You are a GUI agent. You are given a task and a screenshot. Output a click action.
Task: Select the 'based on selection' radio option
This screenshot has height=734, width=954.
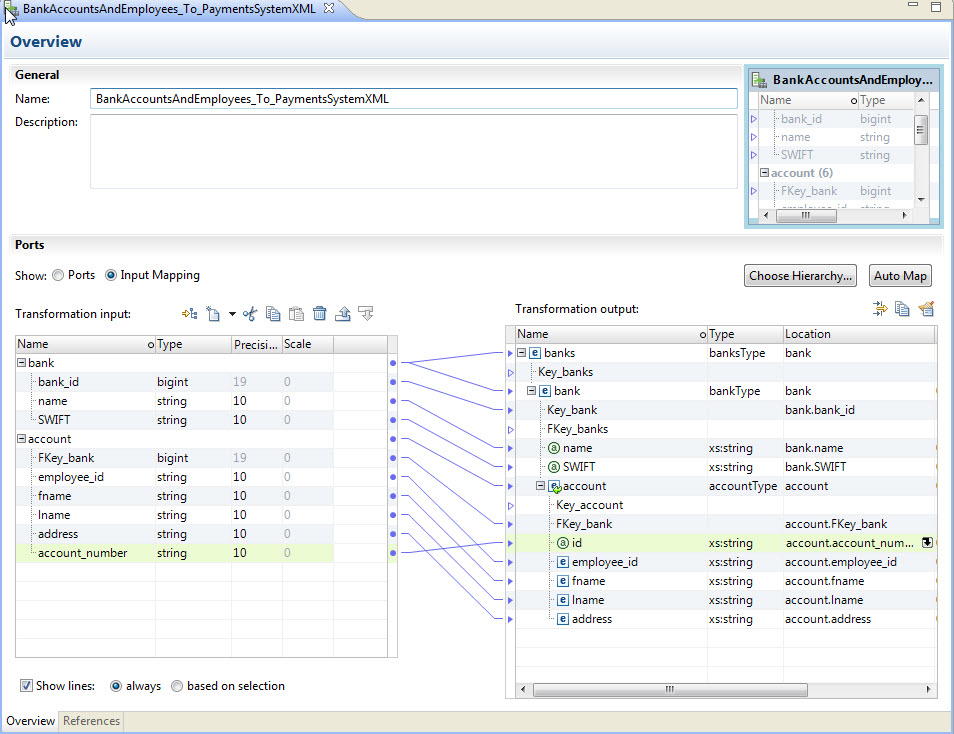[x=177, y=686]
